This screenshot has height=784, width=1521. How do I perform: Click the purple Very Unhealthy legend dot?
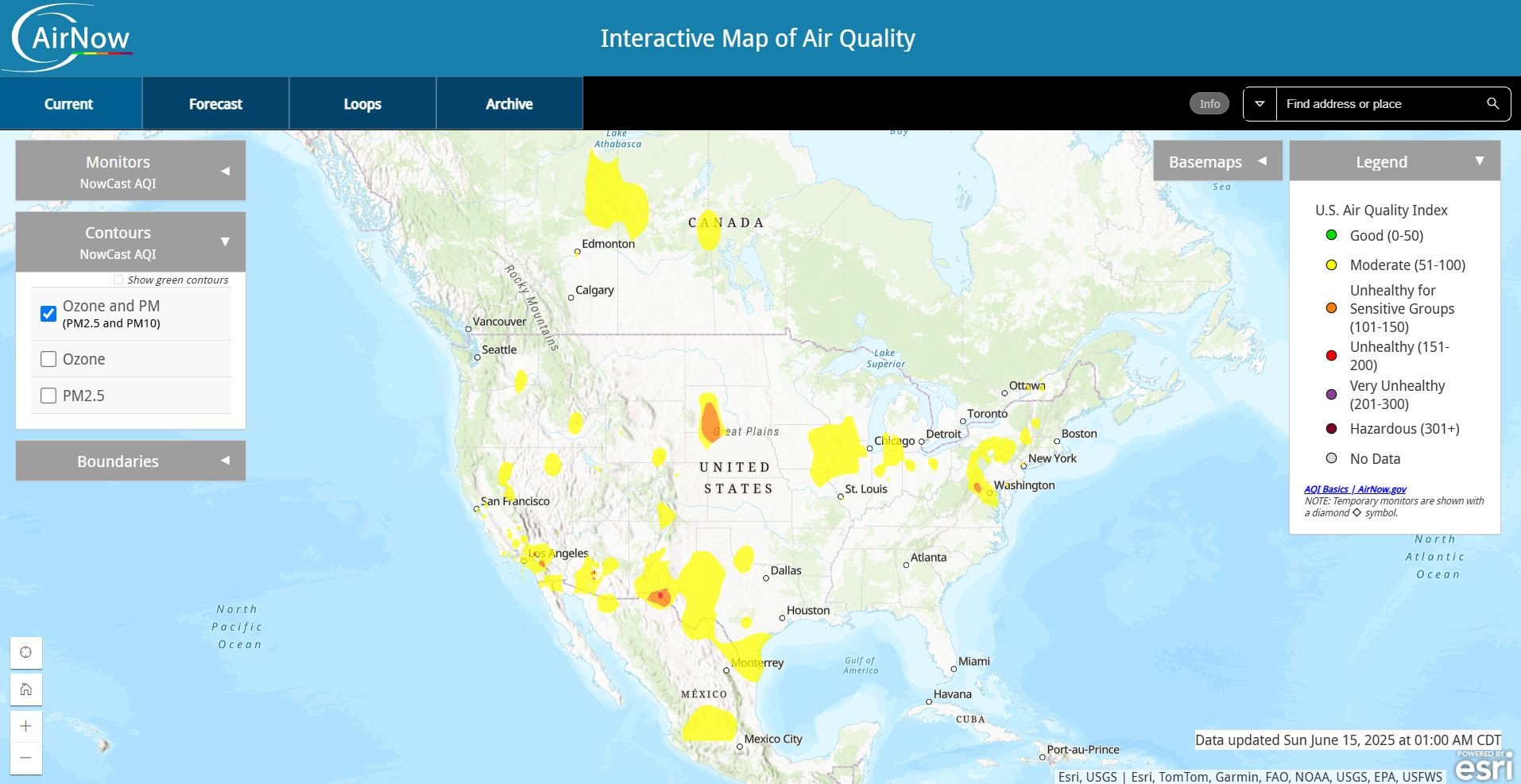coord(1331,394)
